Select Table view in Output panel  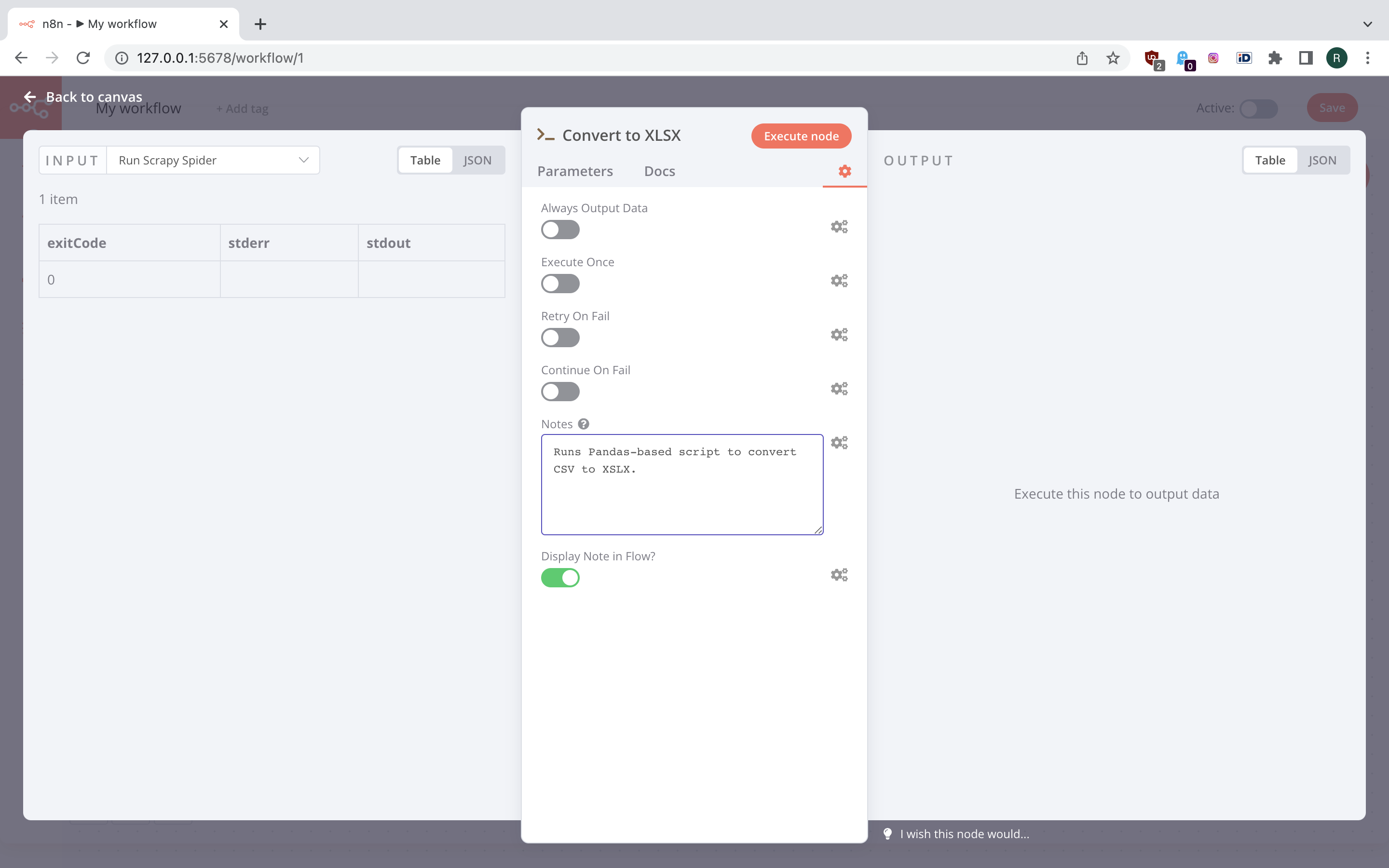click(x=1269, y=160)
